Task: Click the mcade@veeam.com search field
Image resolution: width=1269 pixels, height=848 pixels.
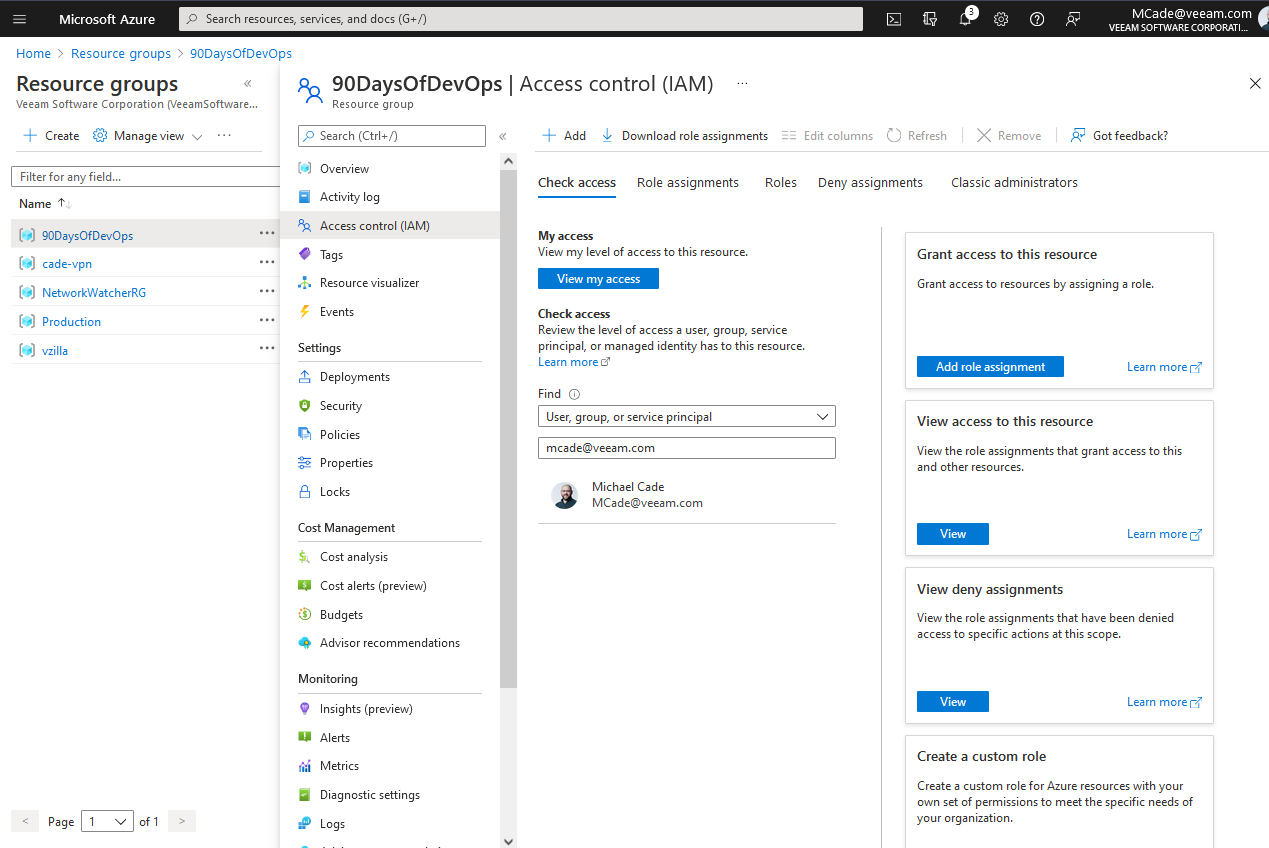Action: [686, 448]
